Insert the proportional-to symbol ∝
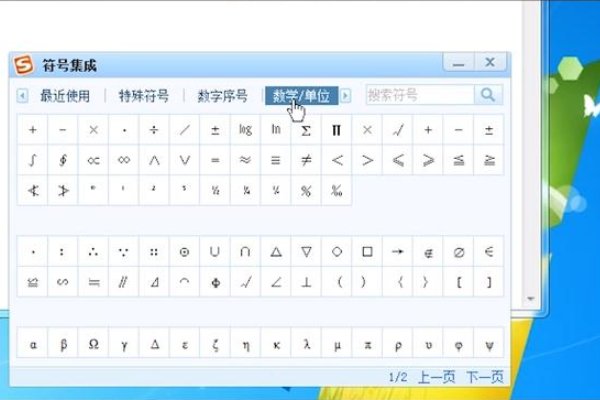 [x=93, y=160]
